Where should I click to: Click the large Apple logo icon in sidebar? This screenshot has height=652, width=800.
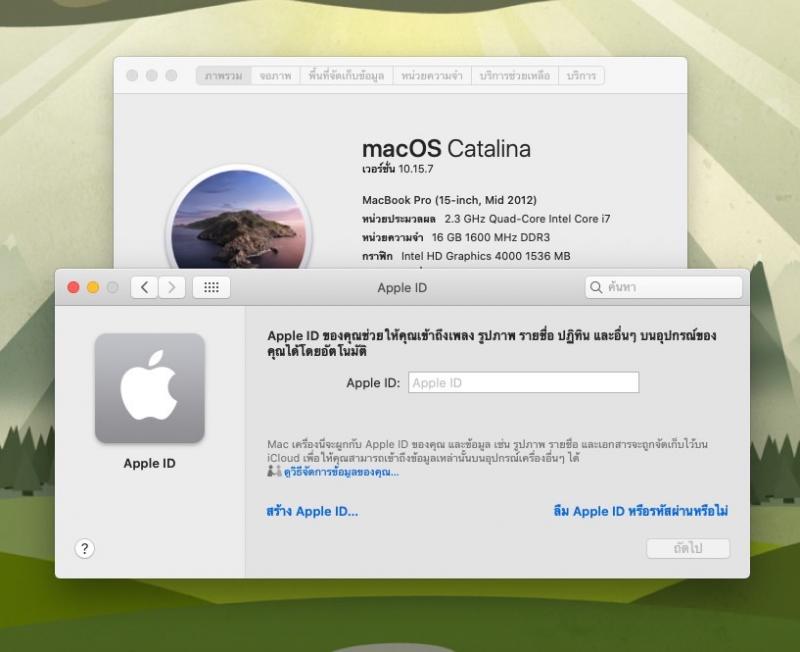[149, 388]
